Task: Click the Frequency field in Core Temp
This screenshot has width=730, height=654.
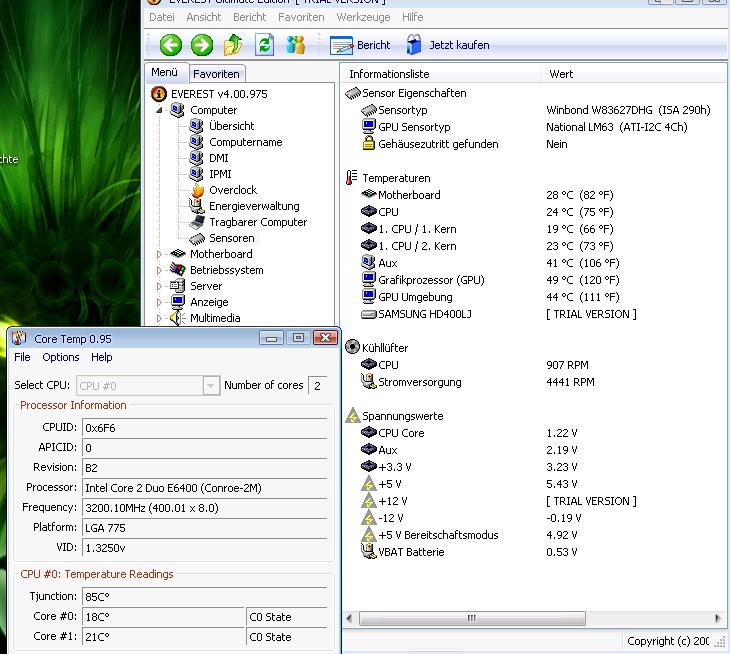Action: click(x=204, y=508)
